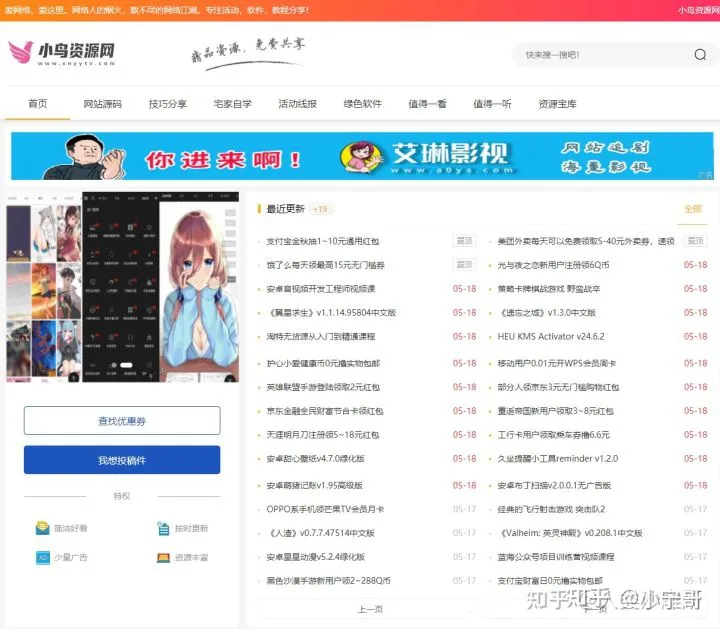Show all updates via 全部 link
Image resolution: width=720 pixels, height=629 pixels.
click(x=692, y=209)
